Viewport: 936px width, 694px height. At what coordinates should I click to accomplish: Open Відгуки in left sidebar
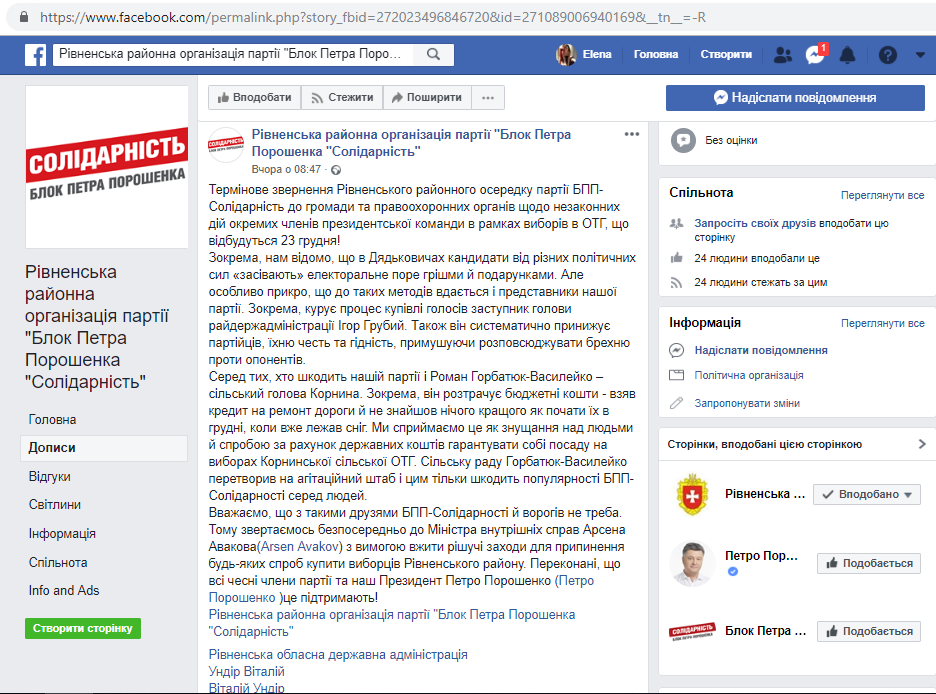(x=50, y=477)
